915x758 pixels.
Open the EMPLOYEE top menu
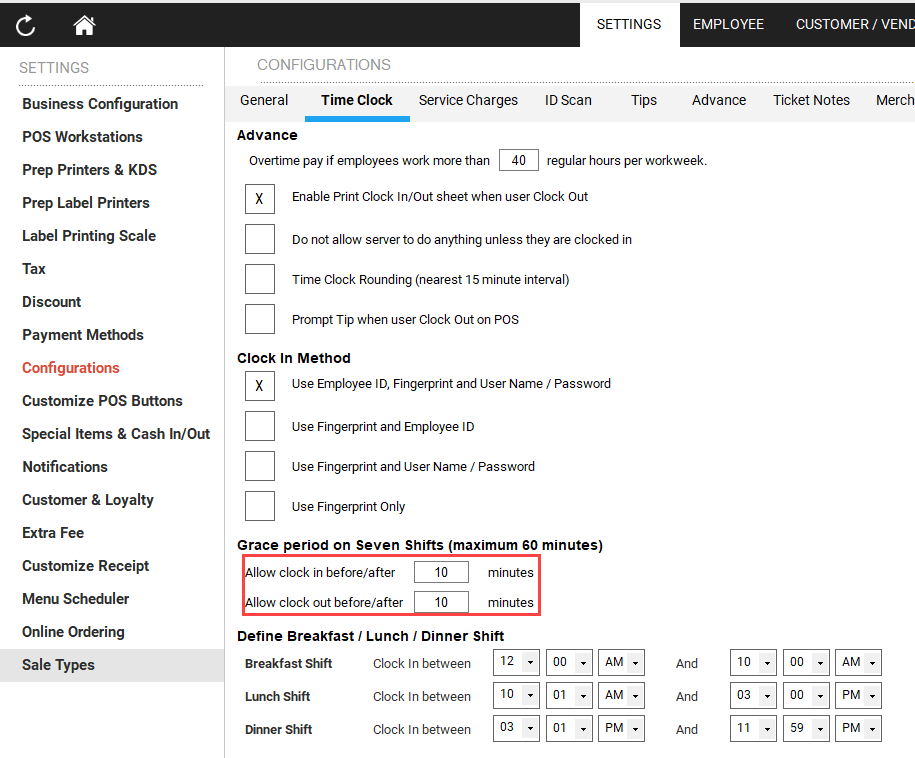click(x=728, y=24)
